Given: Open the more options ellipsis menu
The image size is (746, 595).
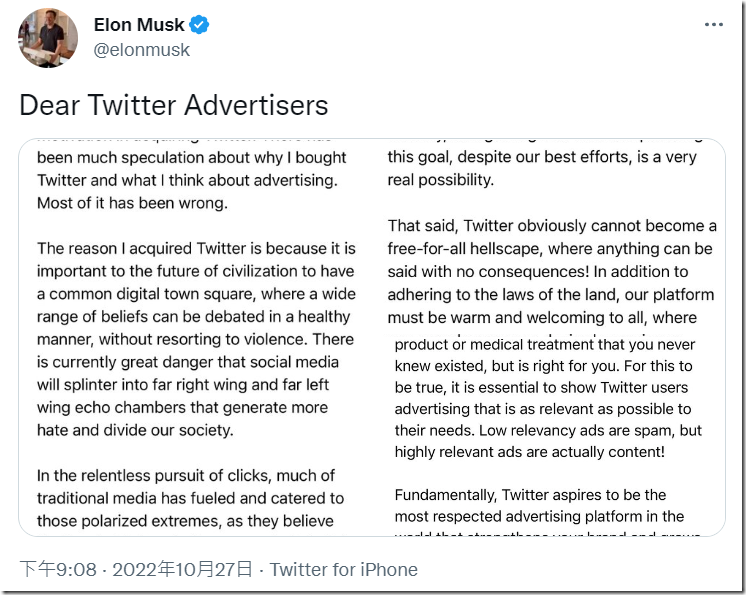Looking at the screenshot, I should (713, 25).
